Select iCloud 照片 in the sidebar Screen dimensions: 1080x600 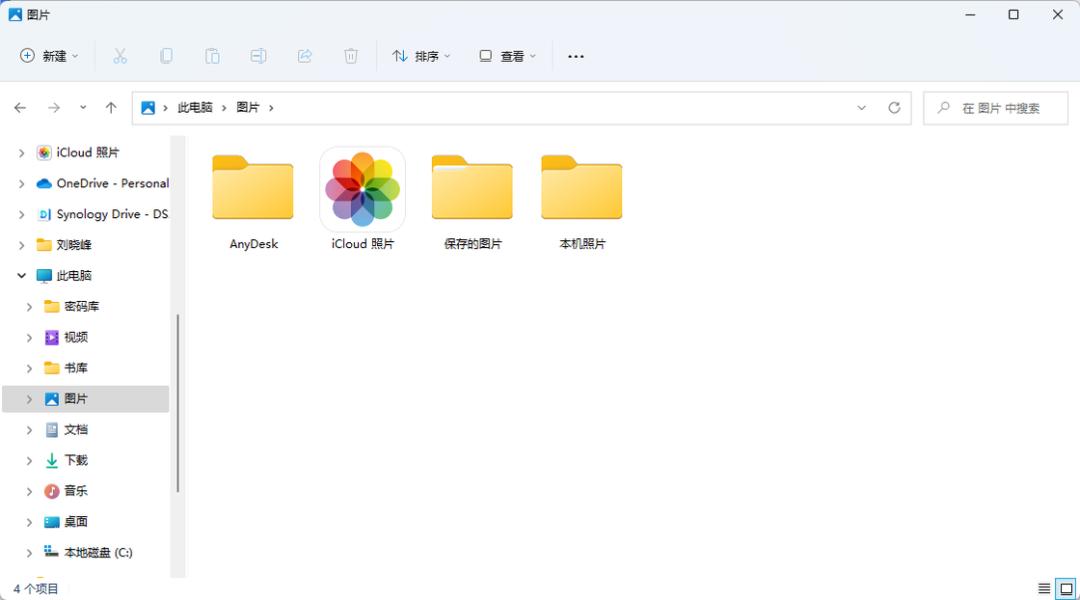(x=87, y=152)
